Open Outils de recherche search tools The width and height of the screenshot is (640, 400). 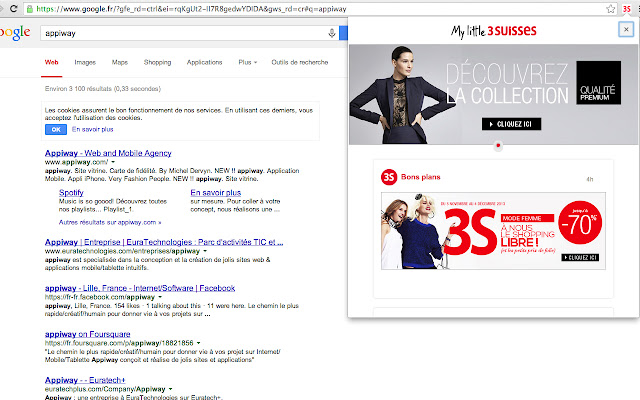(x=299, y=62)
